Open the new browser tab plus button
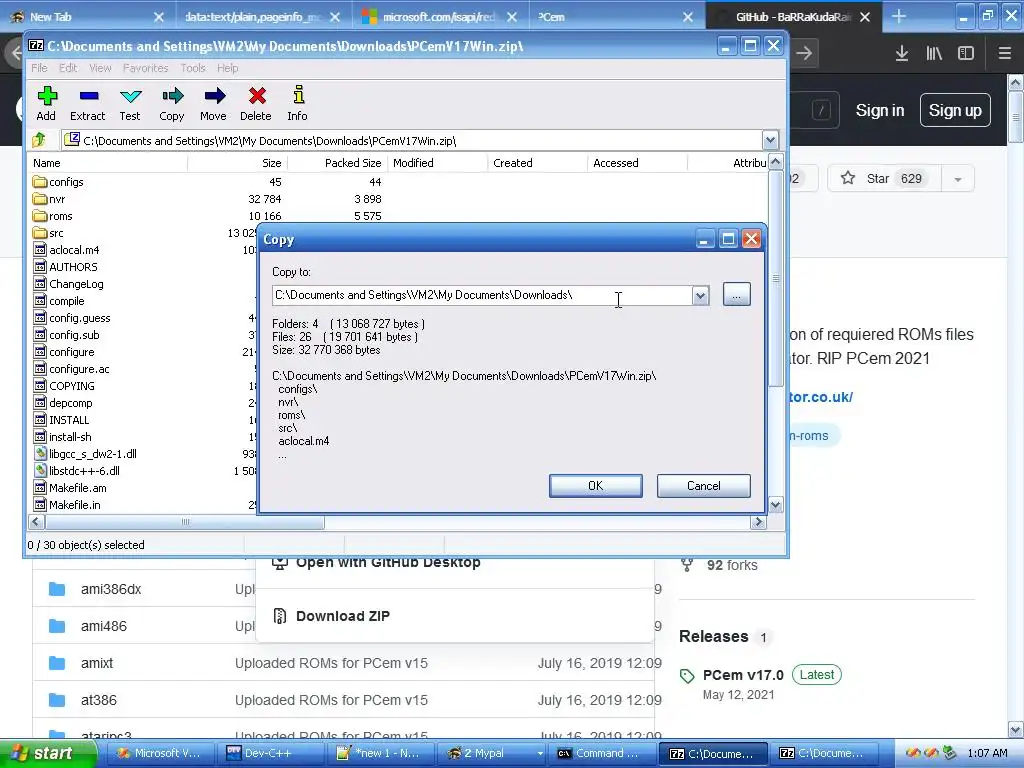Image resolution: width=1024 pixels, height=768 pixels. coord(899,16)
